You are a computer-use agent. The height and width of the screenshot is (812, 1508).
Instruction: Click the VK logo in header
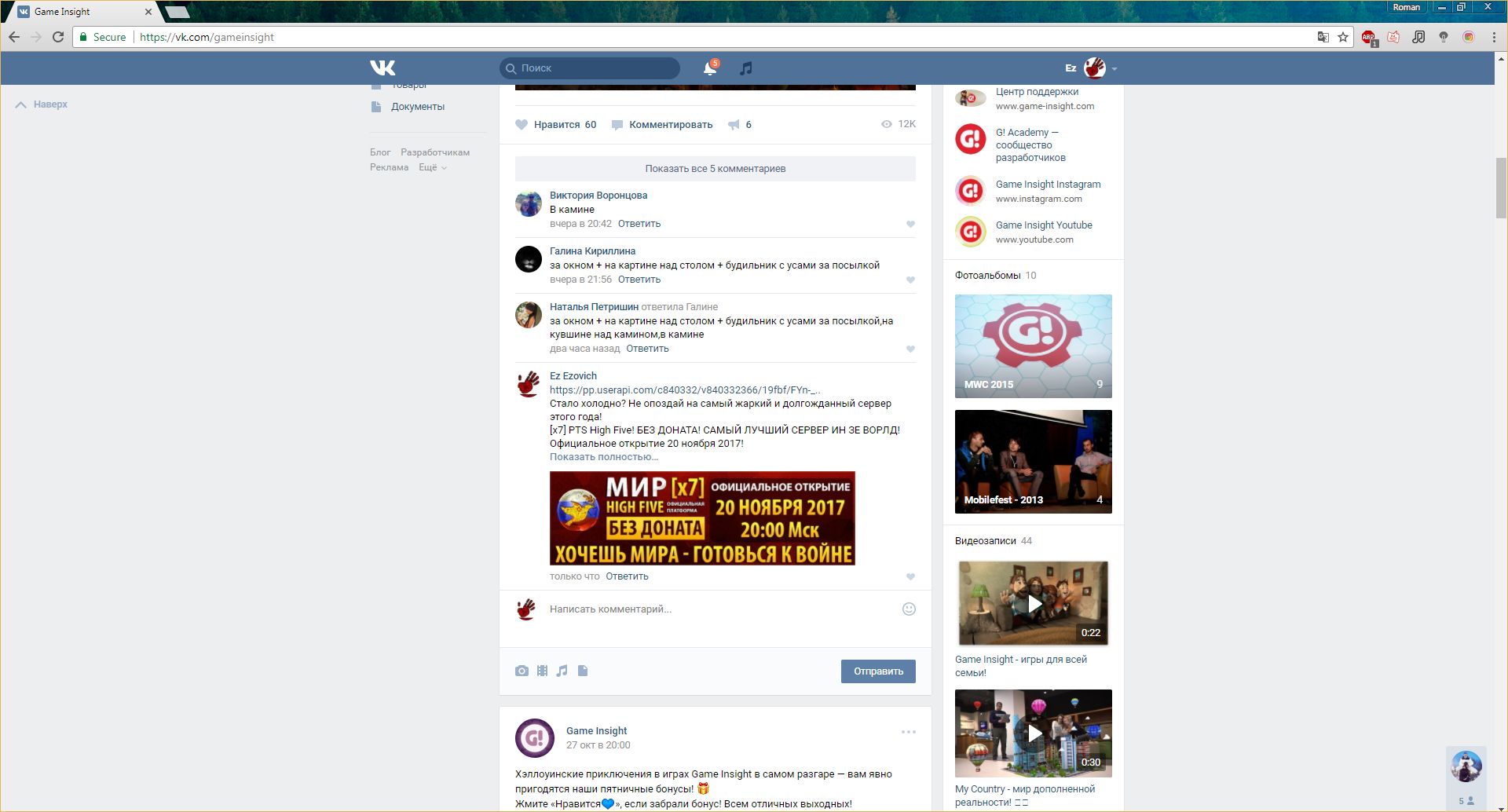tap(382, 68)
